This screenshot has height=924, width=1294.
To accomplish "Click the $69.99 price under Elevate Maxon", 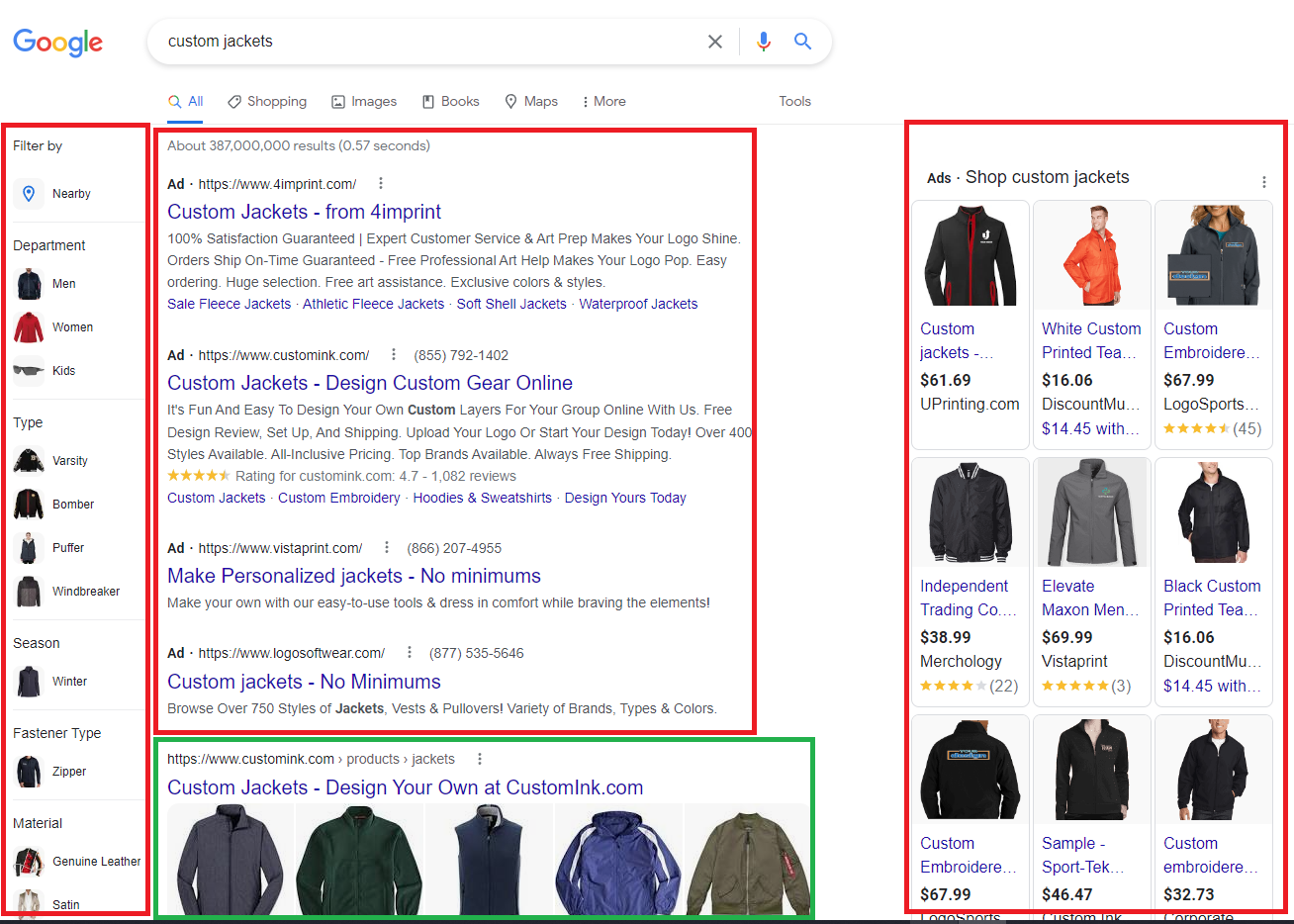I will point(1067,637).
